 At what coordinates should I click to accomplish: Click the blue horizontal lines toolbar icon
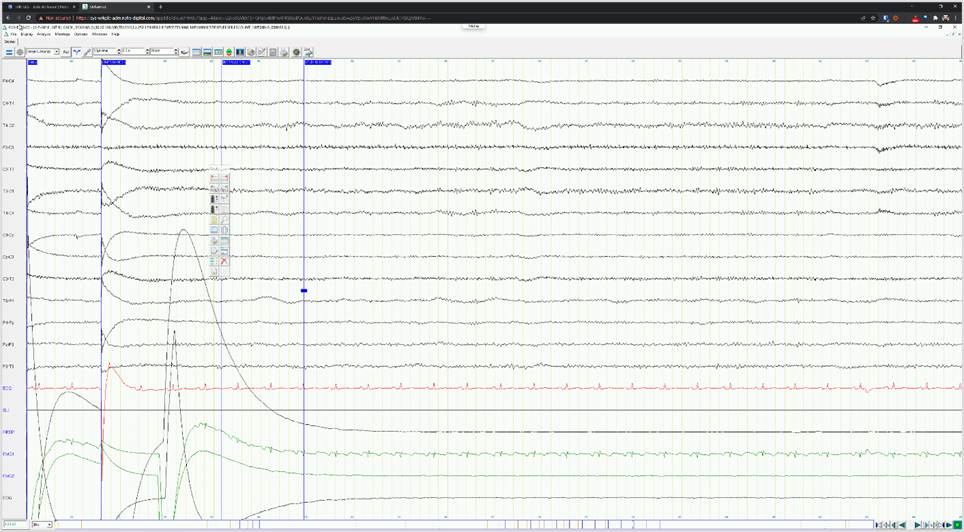[x=9, y=52]
